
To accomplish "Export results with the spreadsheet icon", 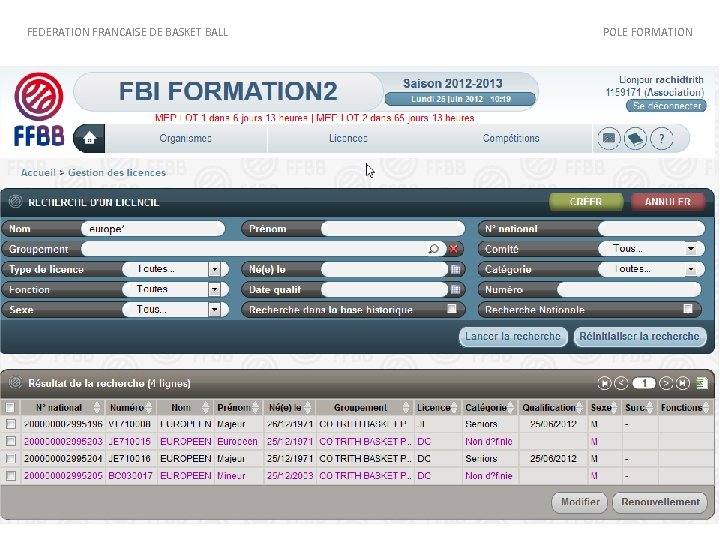I will [x=702, y=383].
